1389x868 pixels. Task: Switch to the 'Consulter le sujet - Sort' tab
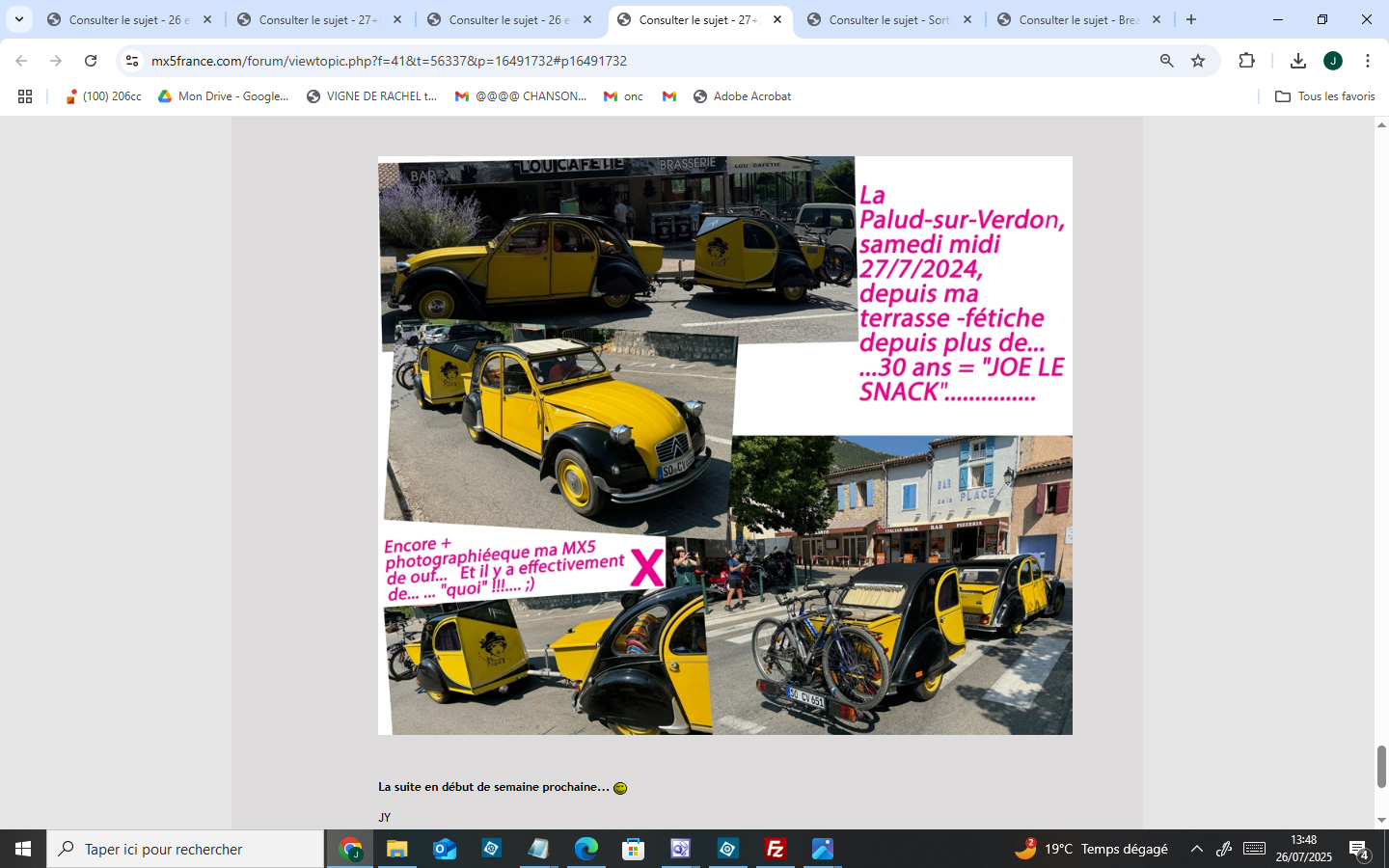(887, 19)
